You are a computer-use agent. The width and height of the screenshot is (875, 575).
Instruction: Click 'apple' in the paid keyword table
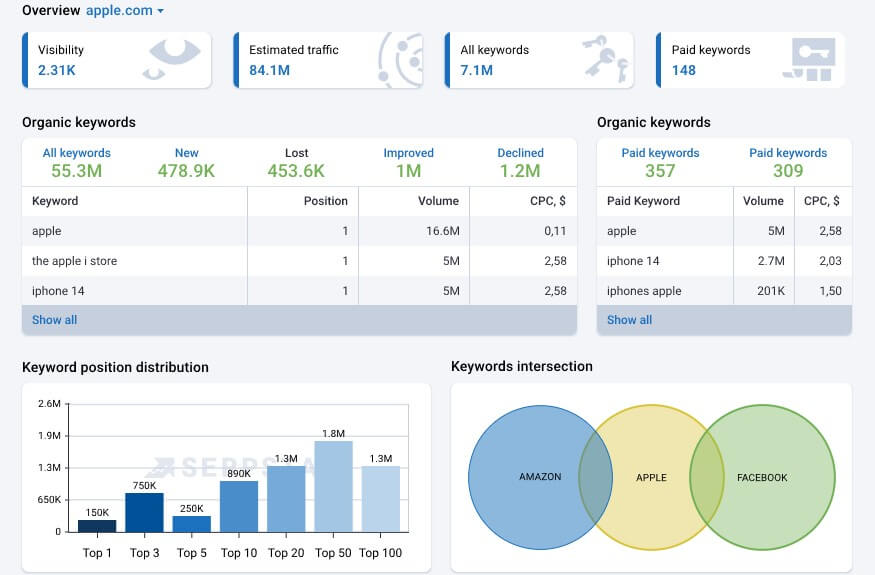click(622, 231)
